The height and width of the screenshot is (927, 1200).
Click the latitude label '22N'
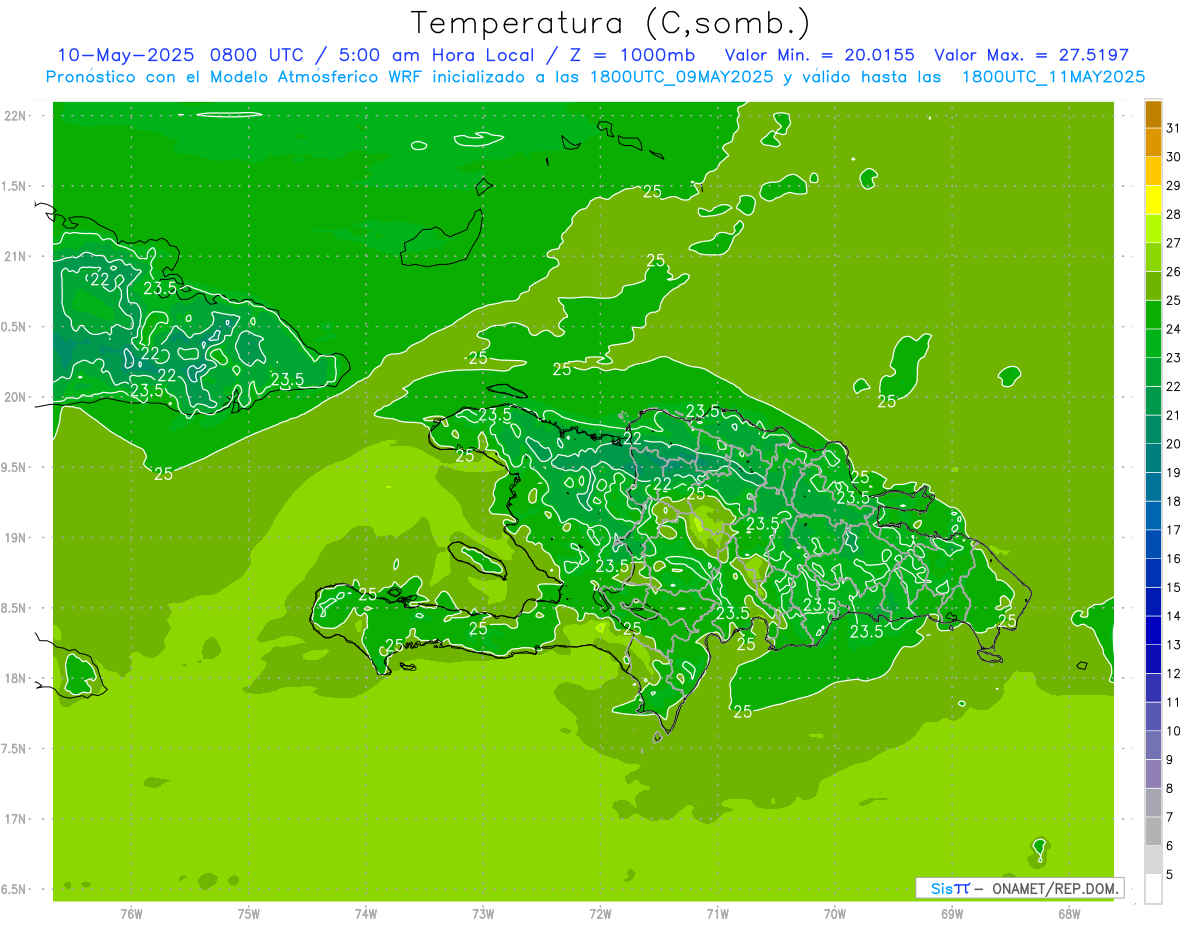(17, 116)
